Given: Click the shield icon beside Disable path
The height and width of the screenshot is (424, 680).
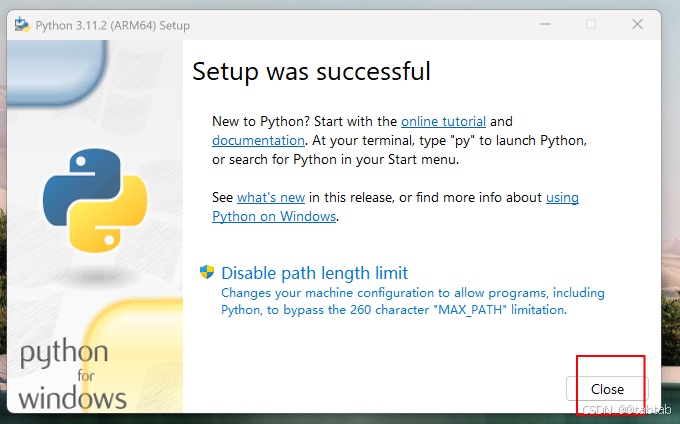Looking at the screenshot, I should [207, 272].
